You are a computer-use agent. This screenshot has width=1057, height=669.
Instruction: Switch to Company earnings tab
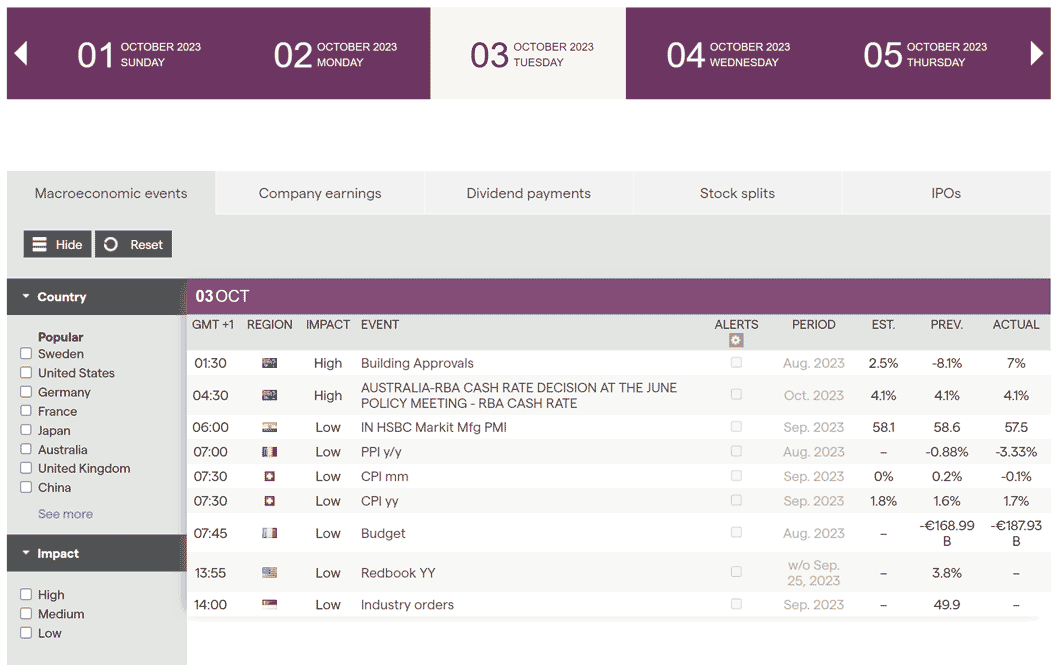320,193
